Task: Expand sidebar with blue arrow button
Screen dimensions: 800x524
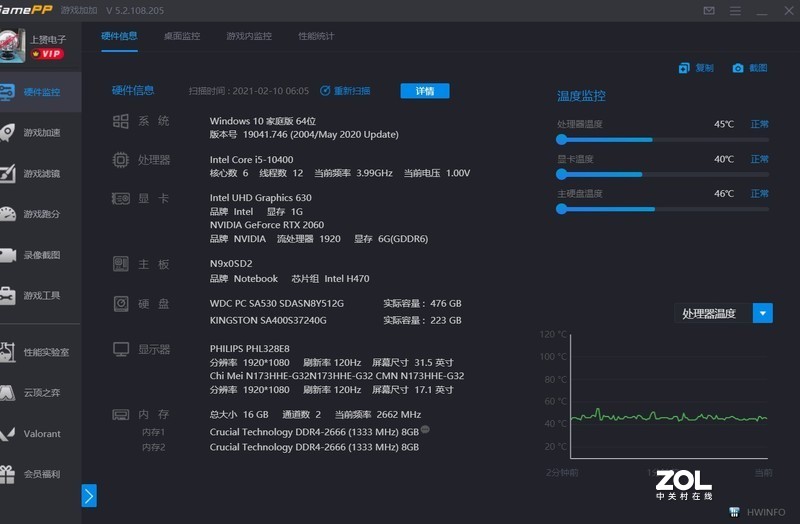Action: [89, 495]
